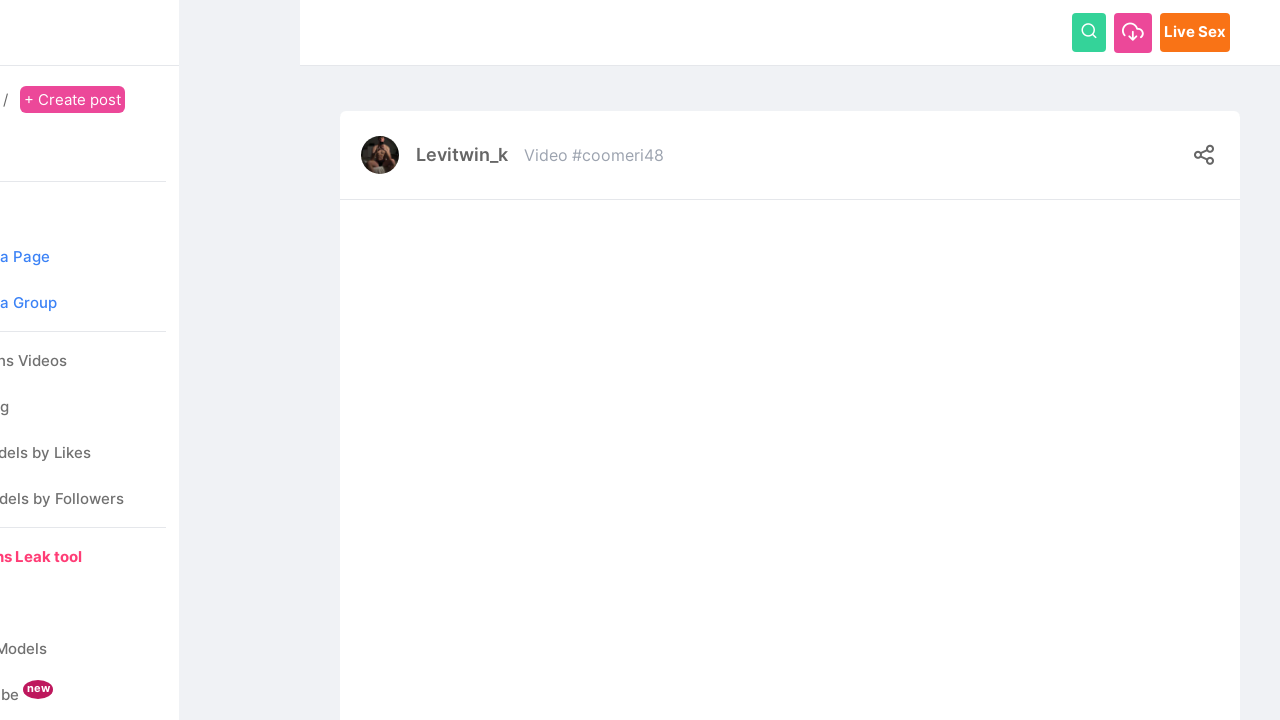Screen dimensions: 1280x720
Task: Click the '+ Create post' button
Action: [72, 100]
